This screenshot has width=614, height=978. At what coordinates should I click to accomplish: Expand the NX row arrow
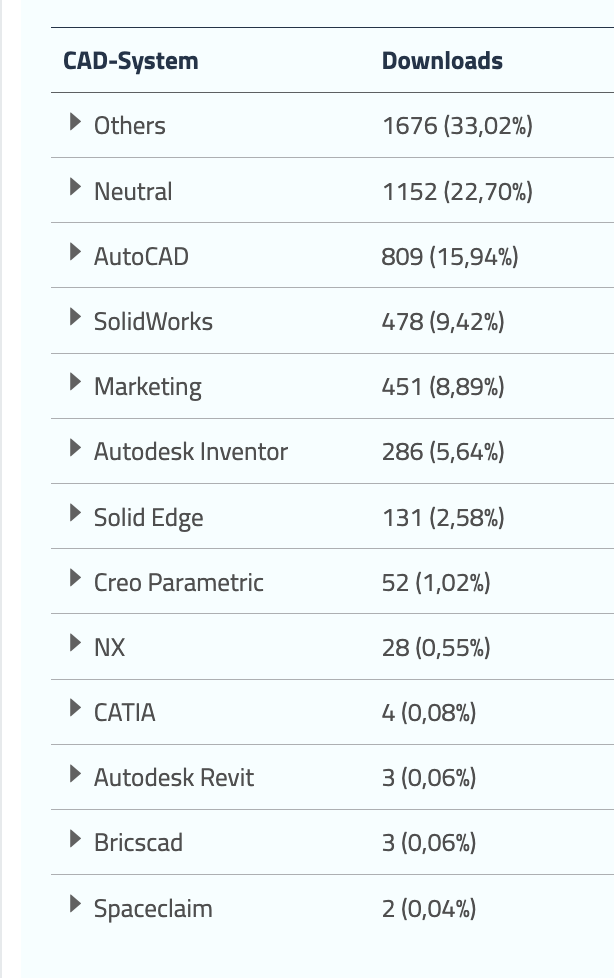tap(76, 643)
